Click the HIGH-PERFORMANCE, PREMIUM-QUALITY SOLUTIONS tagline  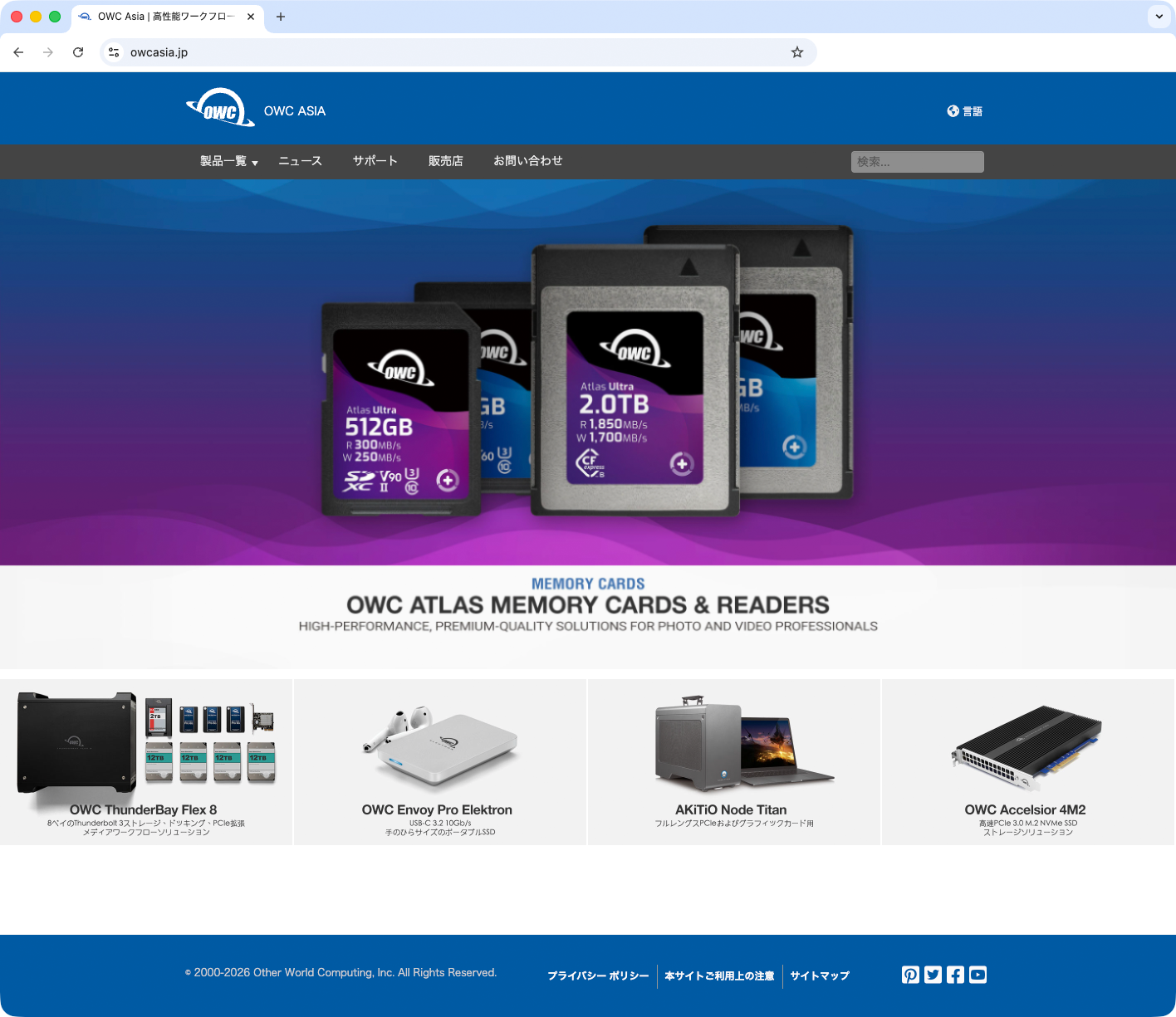588,626
